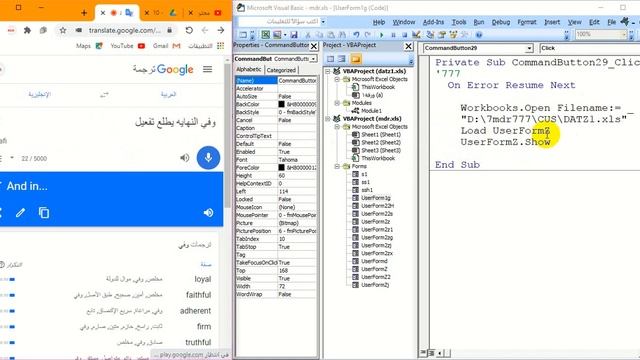
Task: Select English as the language
Action: 40,94
